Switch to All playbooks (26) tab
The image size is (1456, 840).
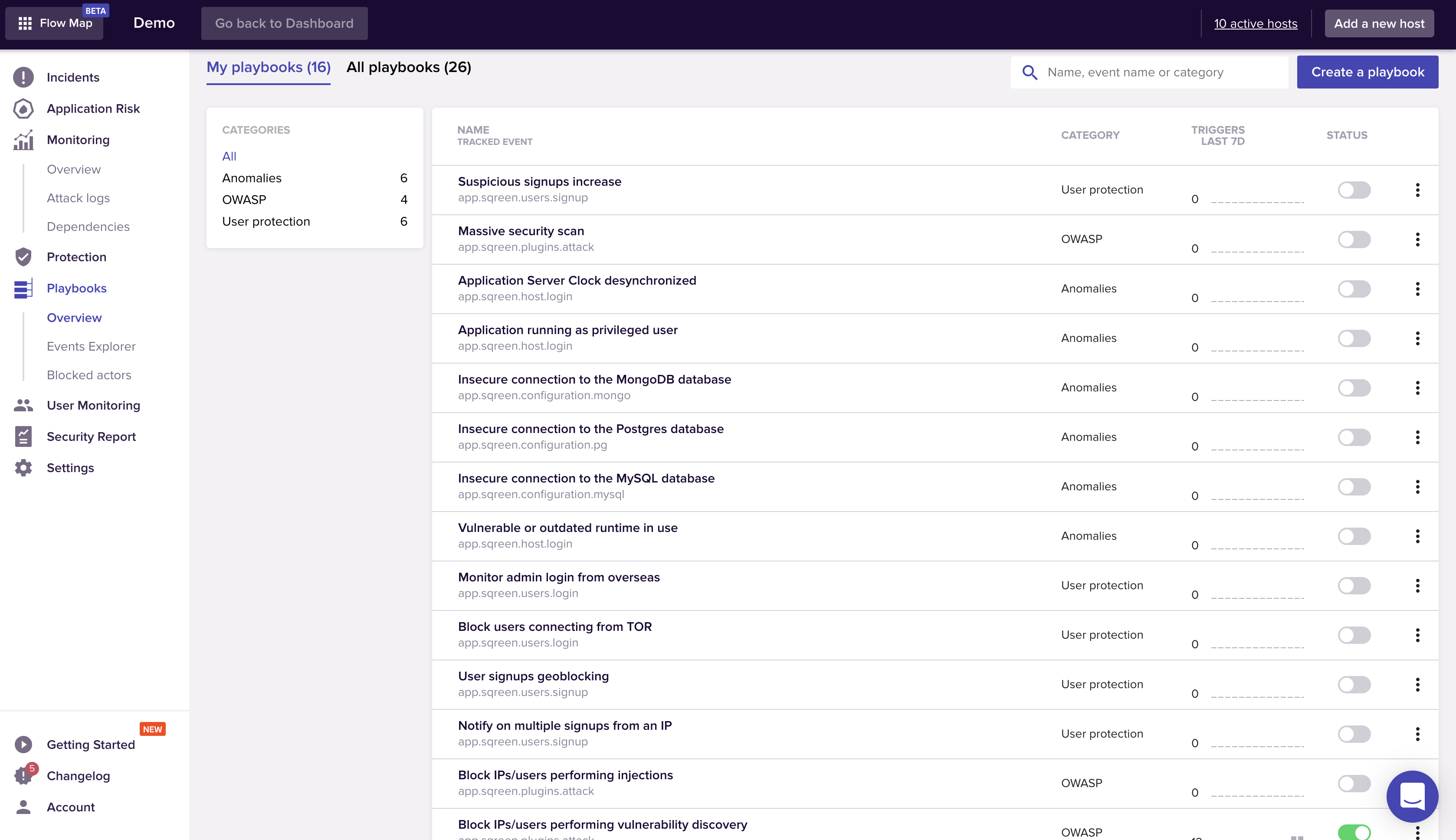(x=408, y=68)
